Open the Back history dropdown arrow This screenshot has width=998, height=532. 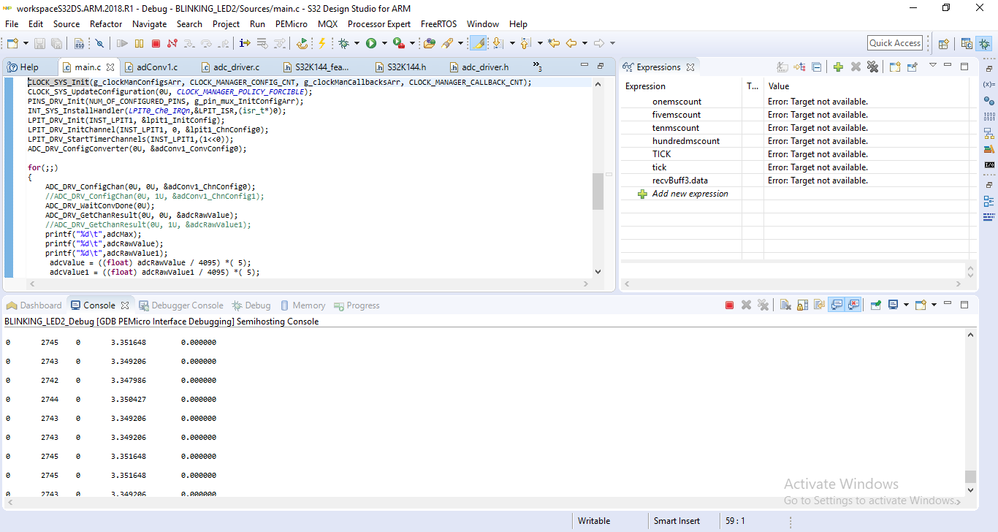[584, 43]
